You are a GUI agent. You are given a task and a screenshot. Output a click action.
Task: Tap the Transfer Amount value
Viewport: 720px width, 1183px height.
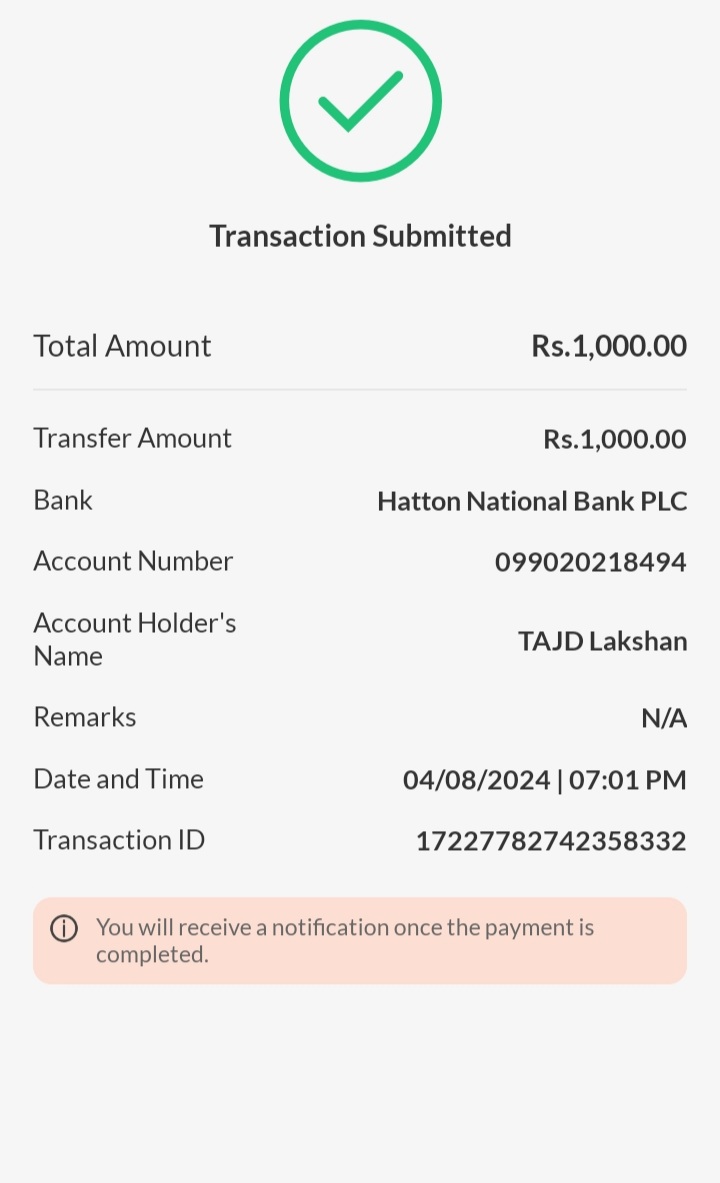tap(614, 439)
